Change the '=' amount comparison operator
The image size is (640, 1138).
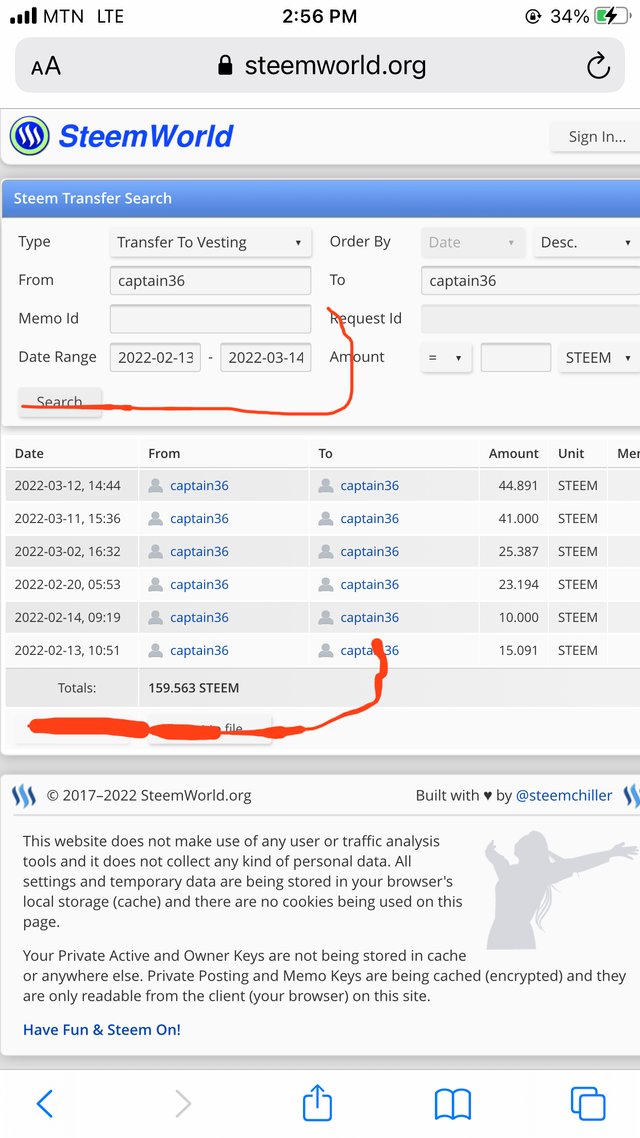pyautogui.click(x=446, y=358)
